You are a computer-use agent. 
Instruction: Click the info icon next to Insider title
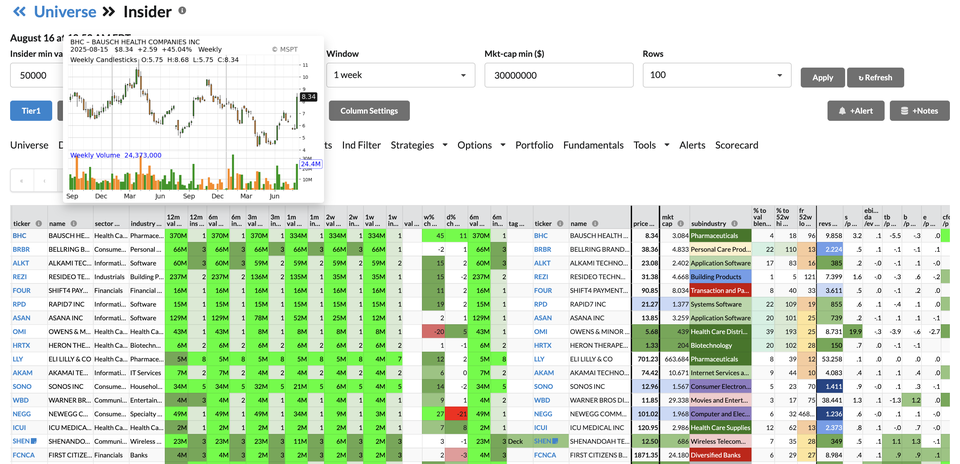click(182, 10)
